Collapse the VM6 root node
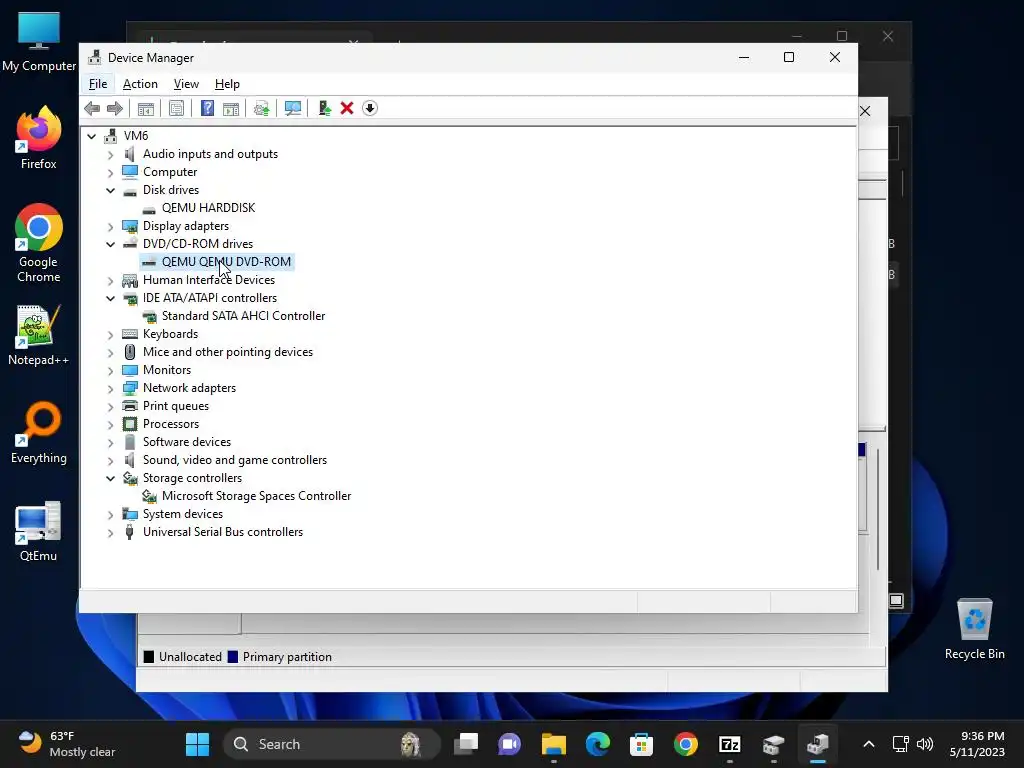The image size is (1024, 768). pyautogui.click(x=92, y=136)
